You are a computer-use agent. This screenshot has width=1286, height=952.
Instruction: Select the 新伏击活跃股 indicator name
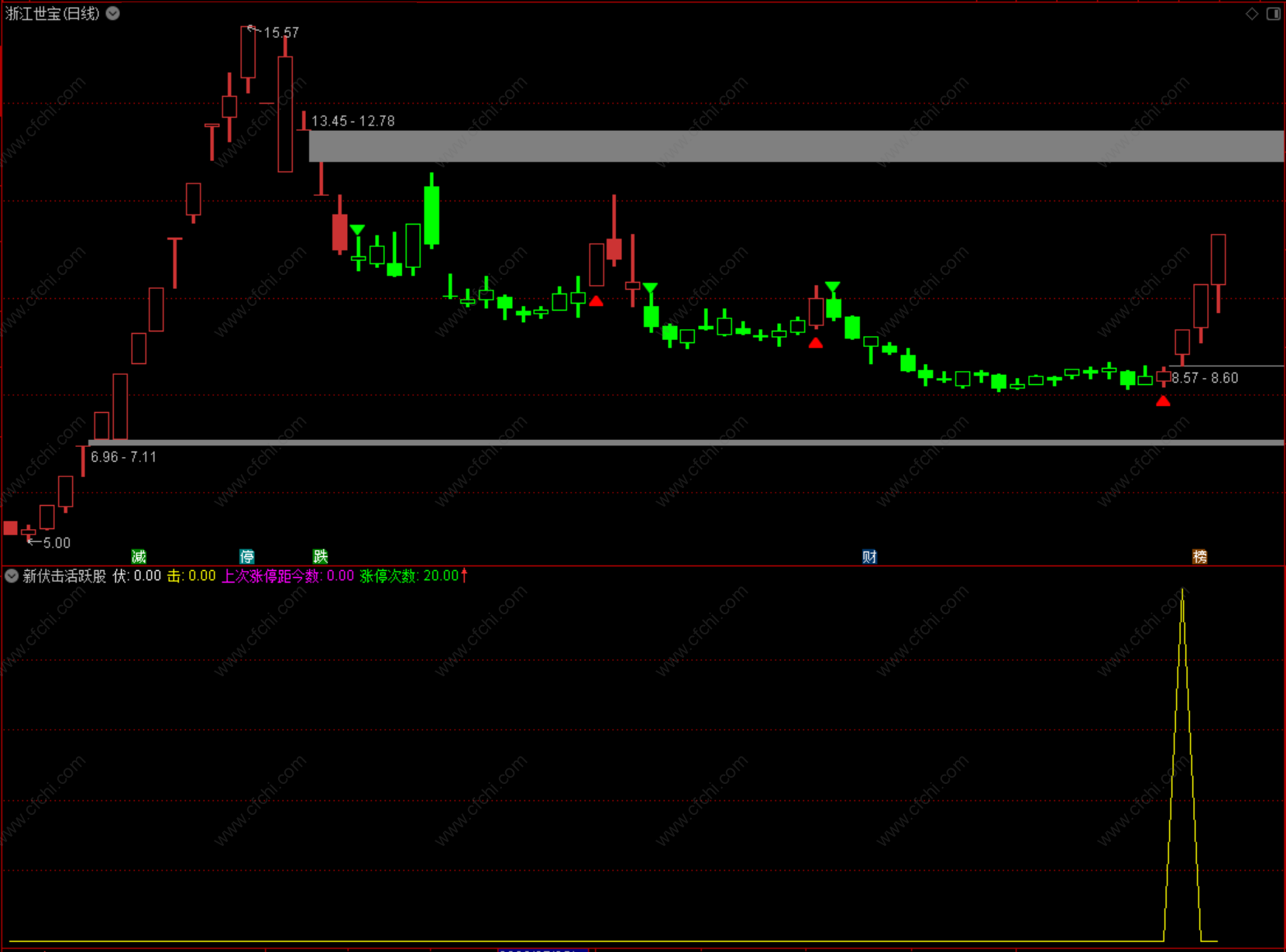(x=64, y=576)
